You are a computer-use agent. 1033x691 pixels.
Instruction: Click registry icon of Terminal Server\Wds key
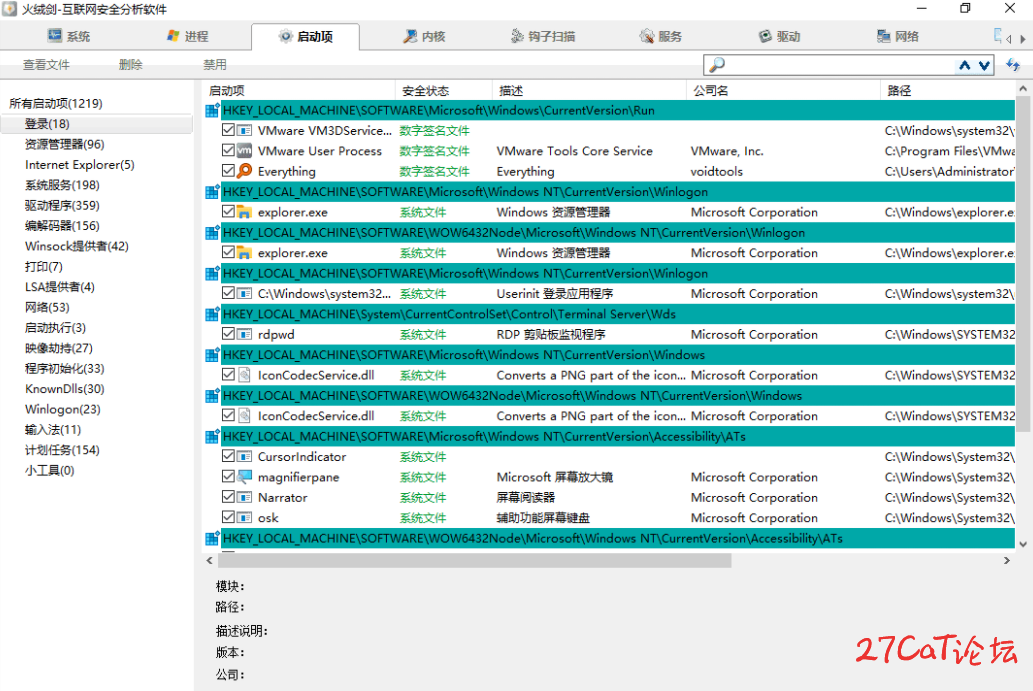point(212,314)
